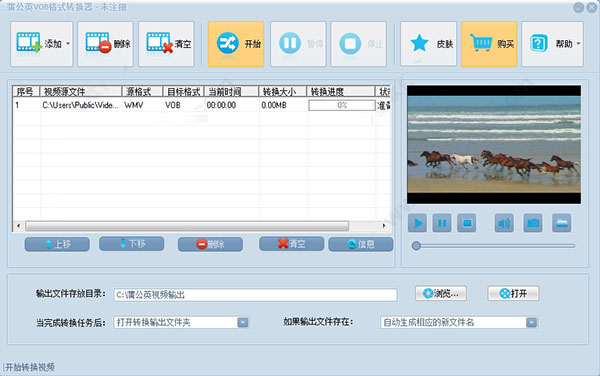Click the 删除 button below the list
This screenshot has height=376, width=600.
tap(210, 244)
